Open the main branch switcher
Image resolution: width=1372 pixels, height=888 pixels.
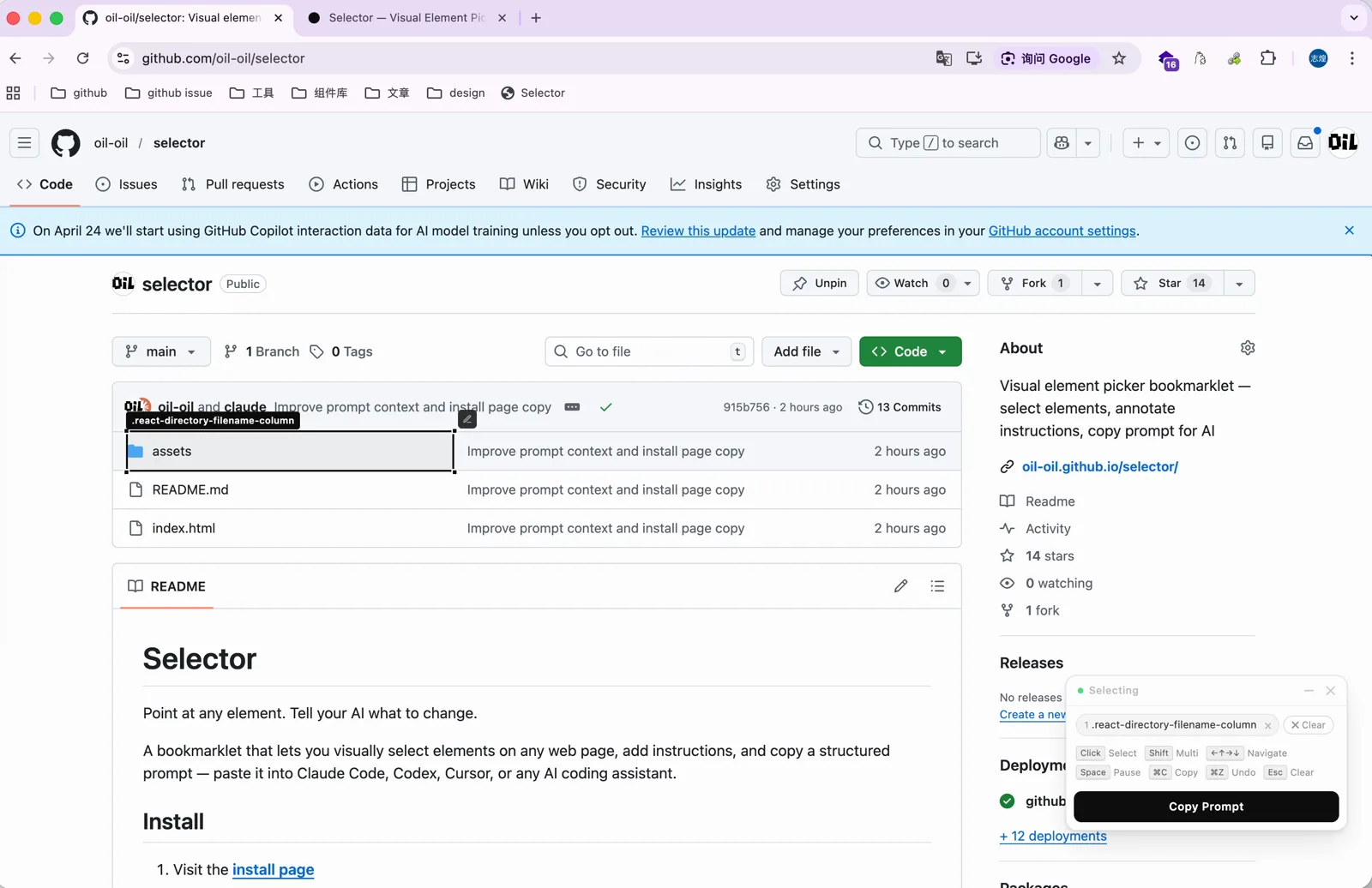click(161, 351)
